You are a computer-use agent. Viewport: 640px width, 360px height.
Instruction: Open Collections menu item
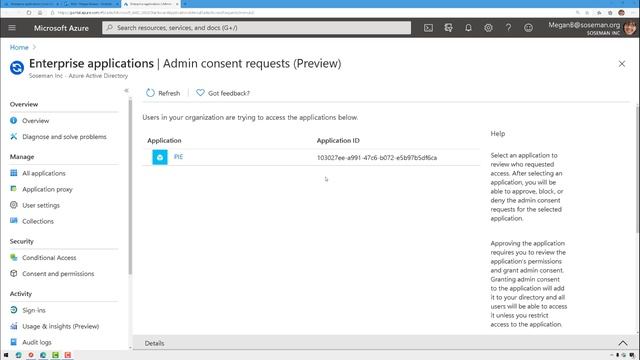coord(38,221)
